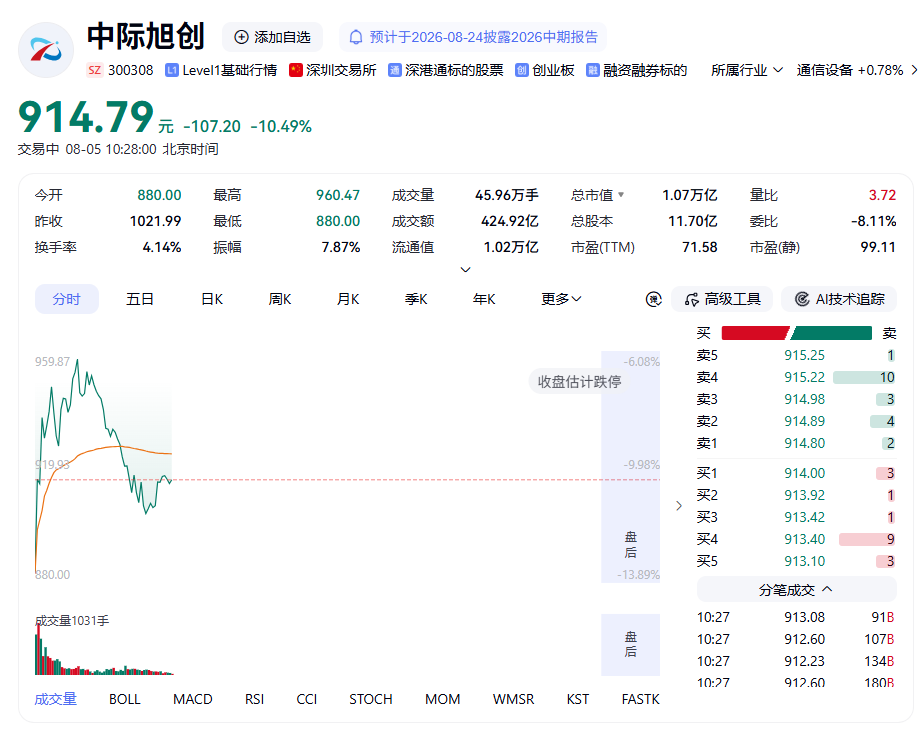Open the 高级工具 advanced tools

click(x=722, y=299)
